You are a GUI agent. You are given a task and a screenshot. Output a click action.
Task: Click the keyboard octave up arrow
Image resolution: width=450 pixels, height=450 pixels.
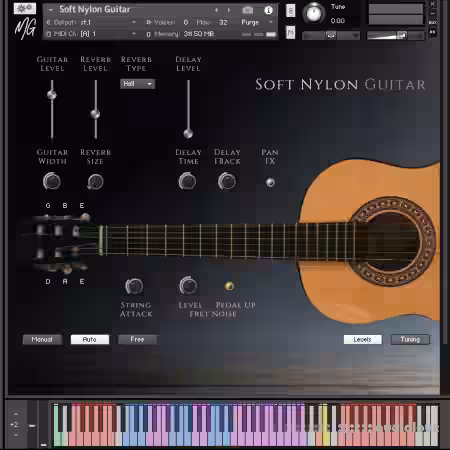(16, 414)
